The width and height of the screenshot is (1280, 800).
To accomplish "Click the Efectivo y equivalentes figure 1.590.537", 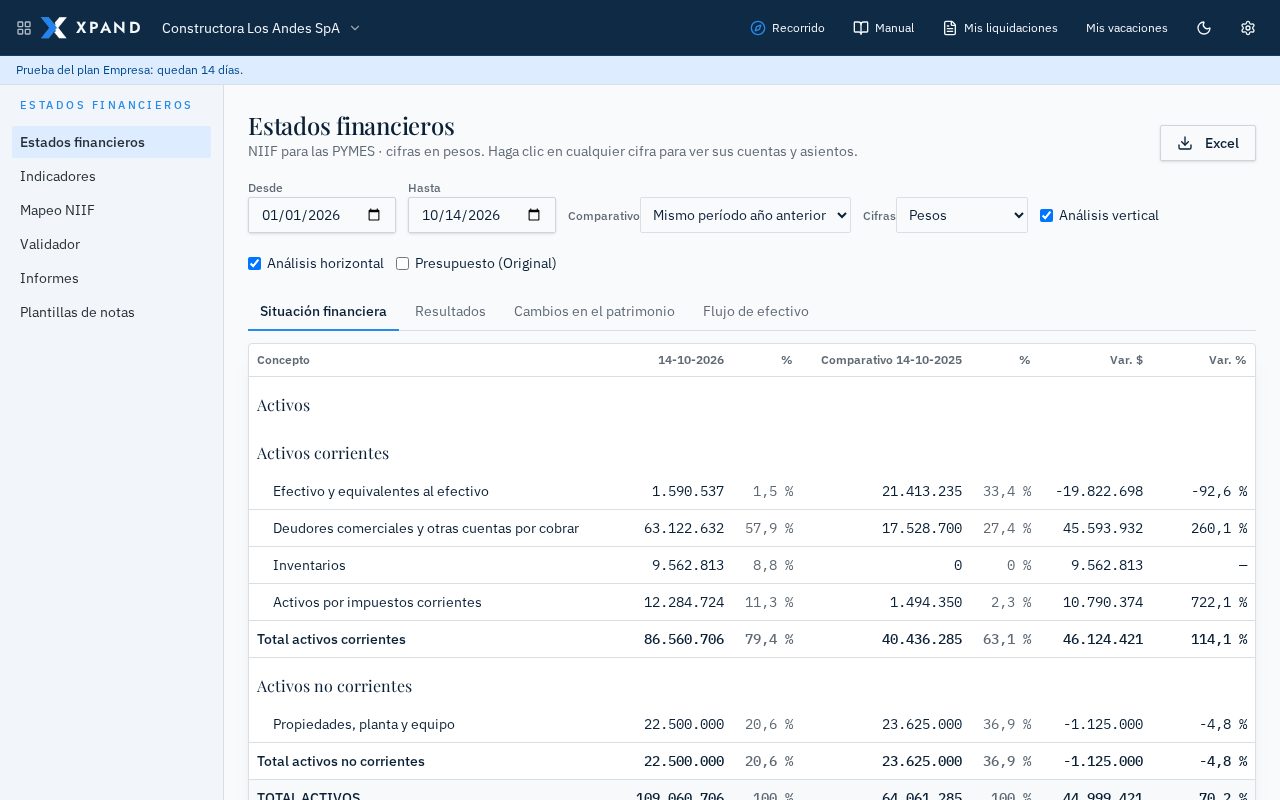I will point(688,491).
